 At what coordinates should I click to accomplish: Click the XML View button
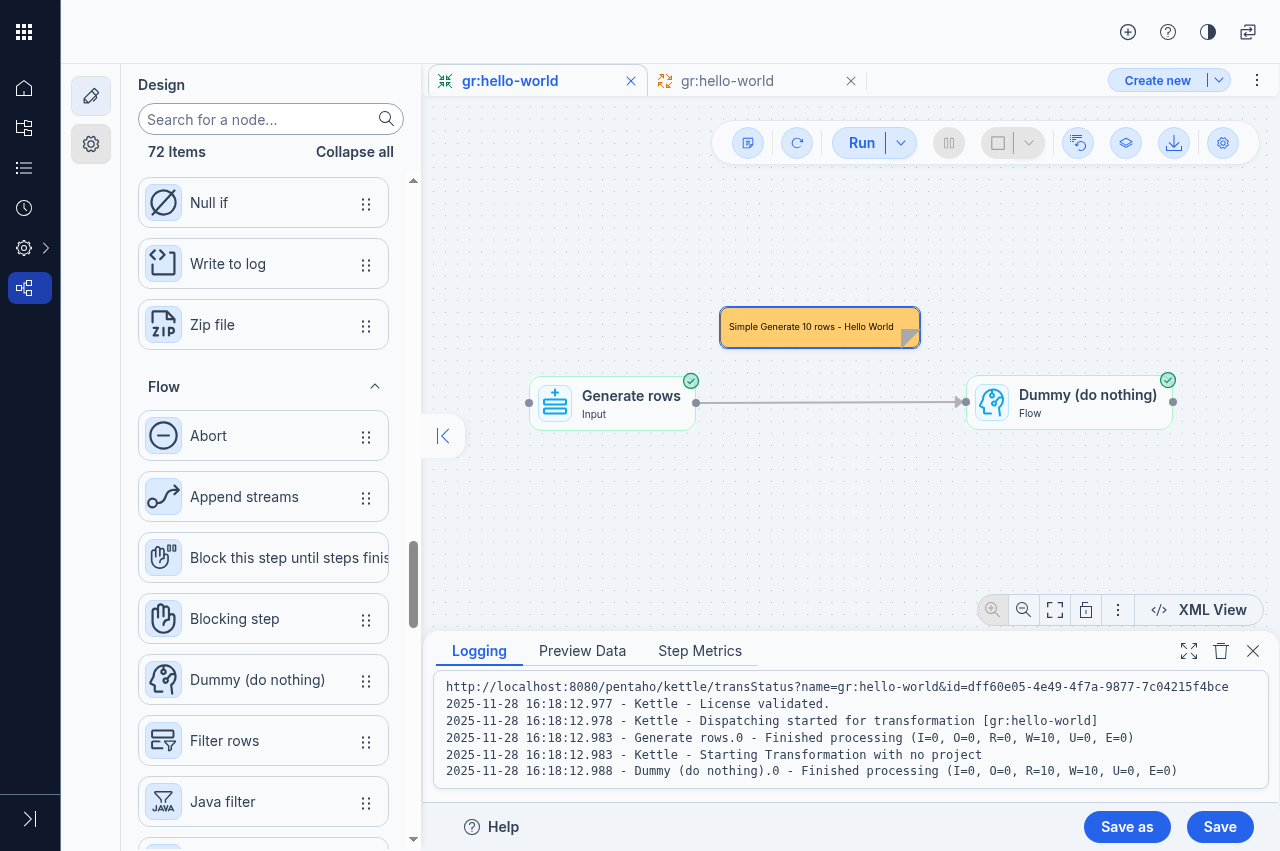1199,610
